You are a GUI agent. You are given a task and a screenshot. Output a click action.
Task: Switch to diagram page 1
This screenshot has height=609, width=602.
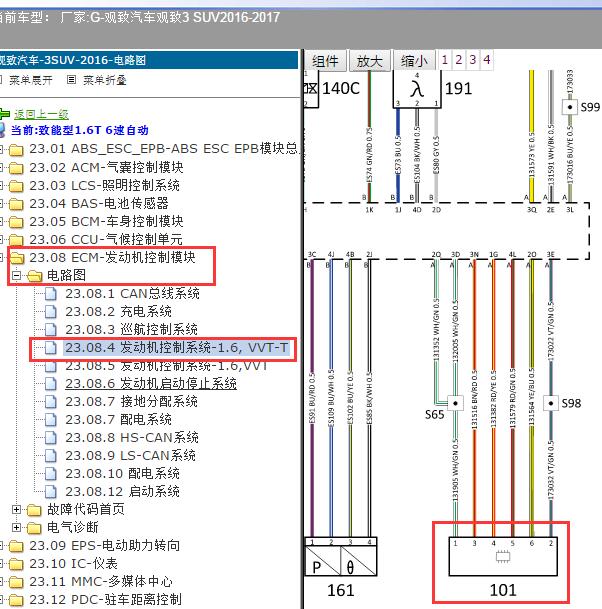coord(445,60)
